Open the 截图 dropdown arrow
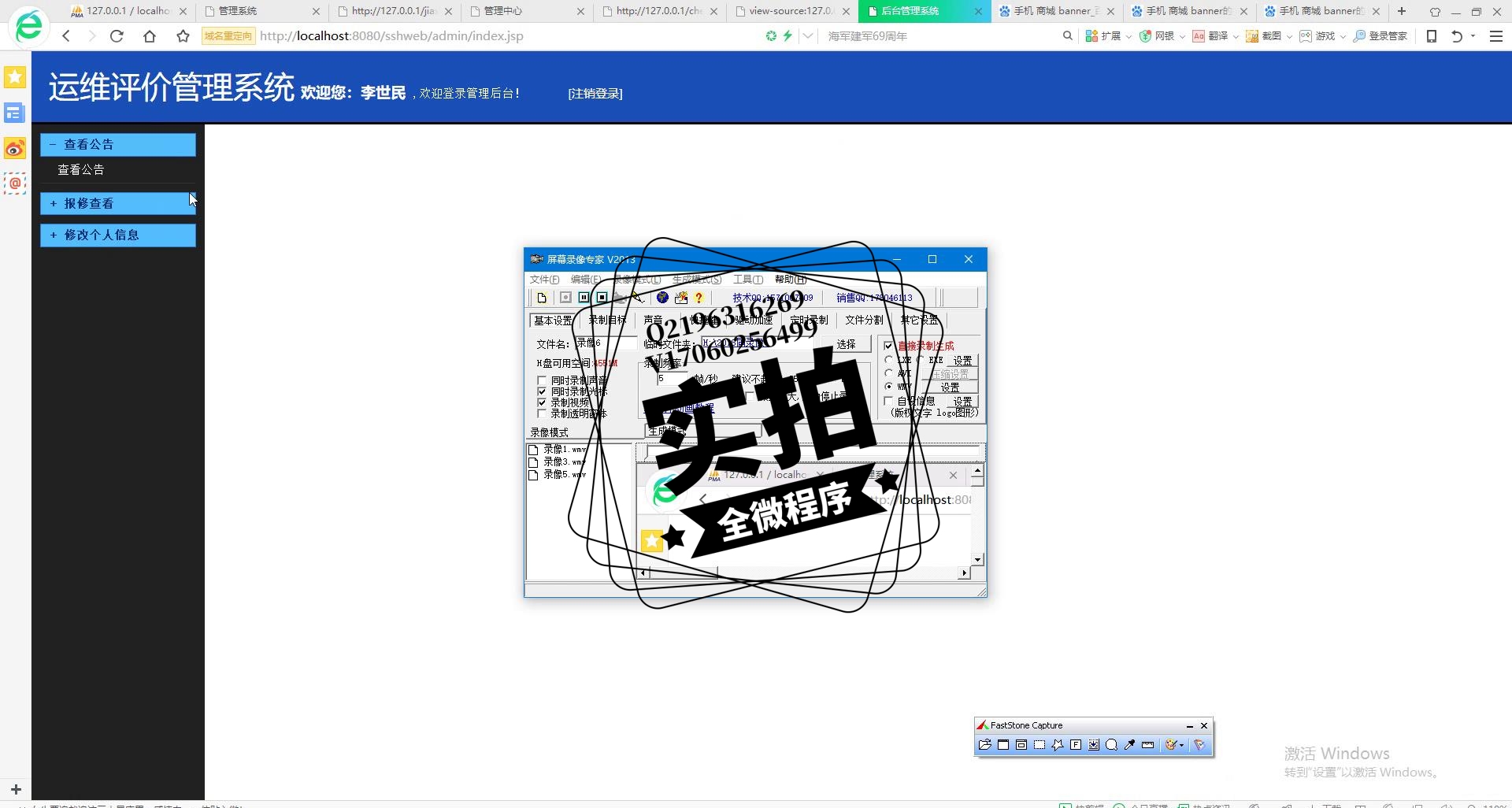This screenshot has width=1512, height=808. [1289, 37]
